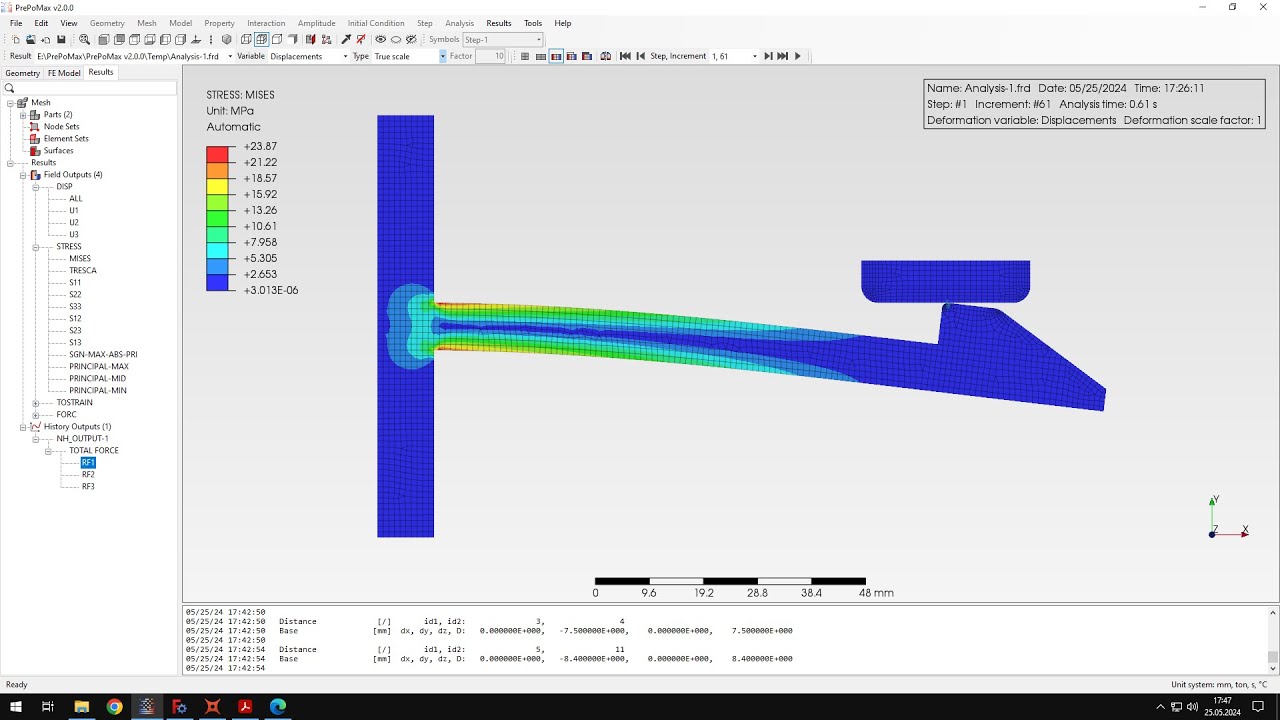Select MISES in the results tree
This screenshot has height=720, width=1280.
click(80, 258)
